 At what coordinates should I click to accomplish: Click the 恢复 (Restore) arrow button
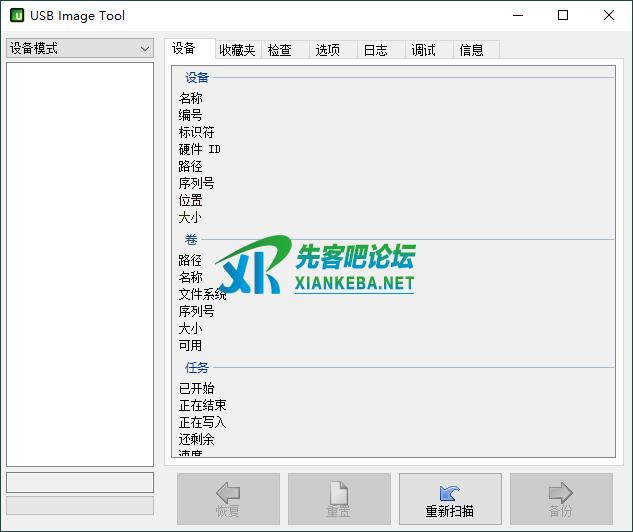(228, 499)
